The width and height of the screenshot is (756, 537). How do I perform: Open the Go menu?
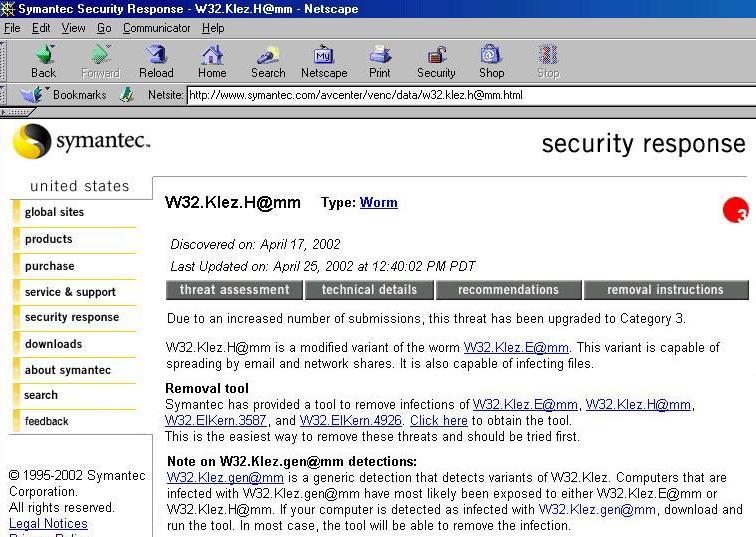click(x=104, y=28)
